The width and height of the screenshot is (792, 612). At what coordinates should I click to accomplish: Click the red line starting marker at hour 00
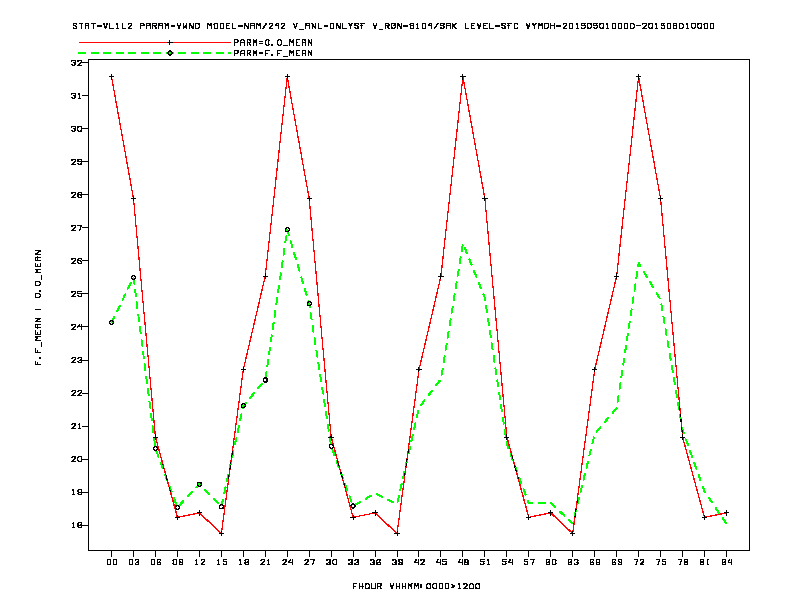click(112, 77)
